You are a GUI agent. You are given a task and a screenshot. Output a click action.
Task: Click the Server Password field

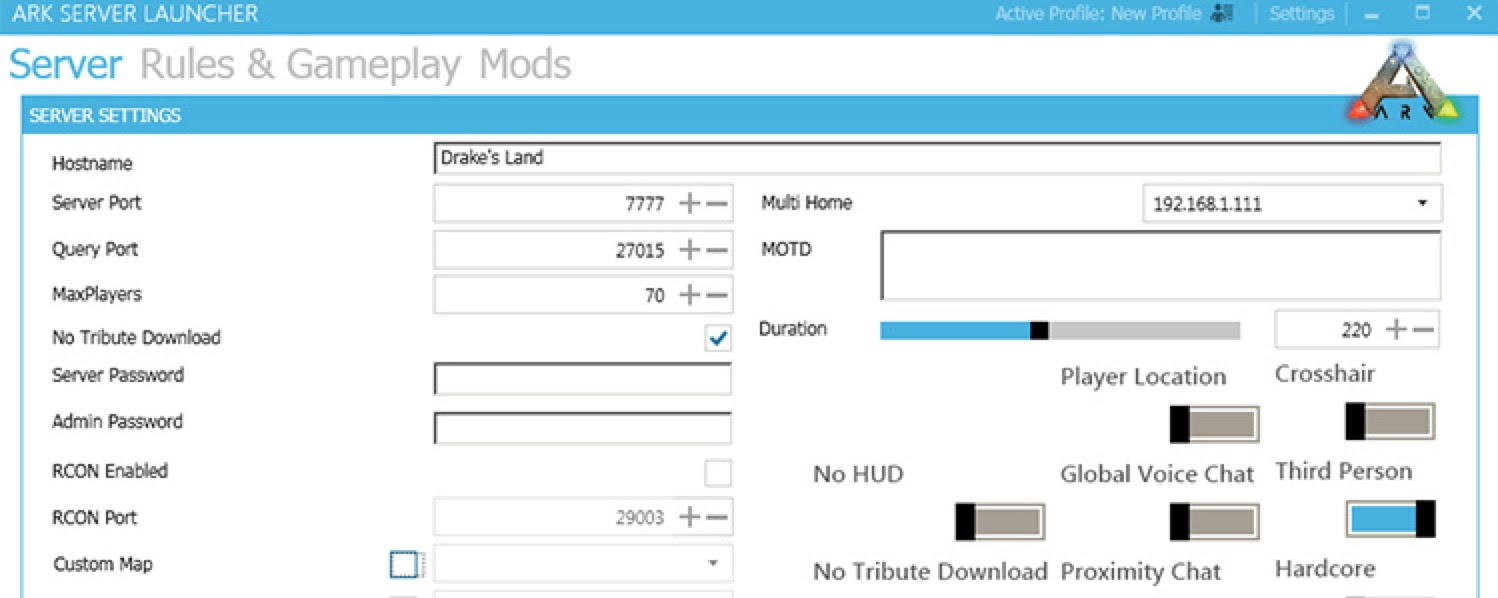click(x=582, y=379)
